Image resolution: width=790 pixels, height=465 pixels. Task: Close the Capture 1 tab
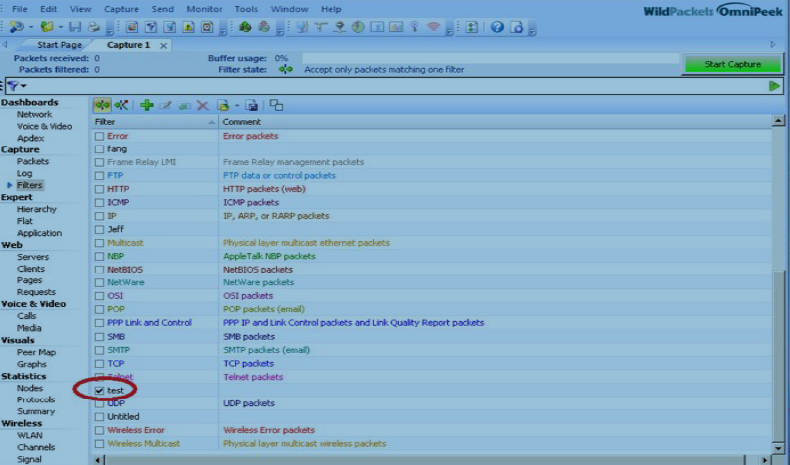click(x=163, y=45)
